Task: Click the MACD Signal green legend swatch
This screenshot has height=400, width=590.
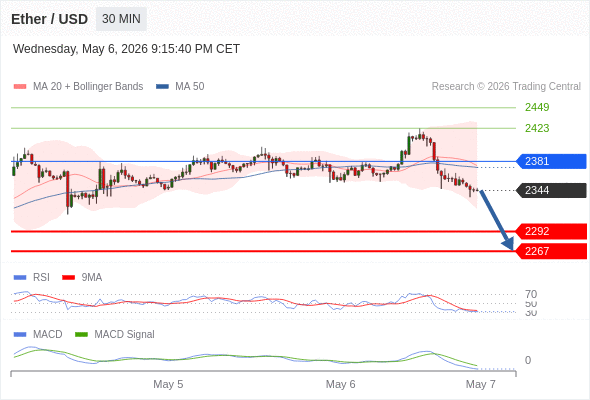Action: coord(81,335)
